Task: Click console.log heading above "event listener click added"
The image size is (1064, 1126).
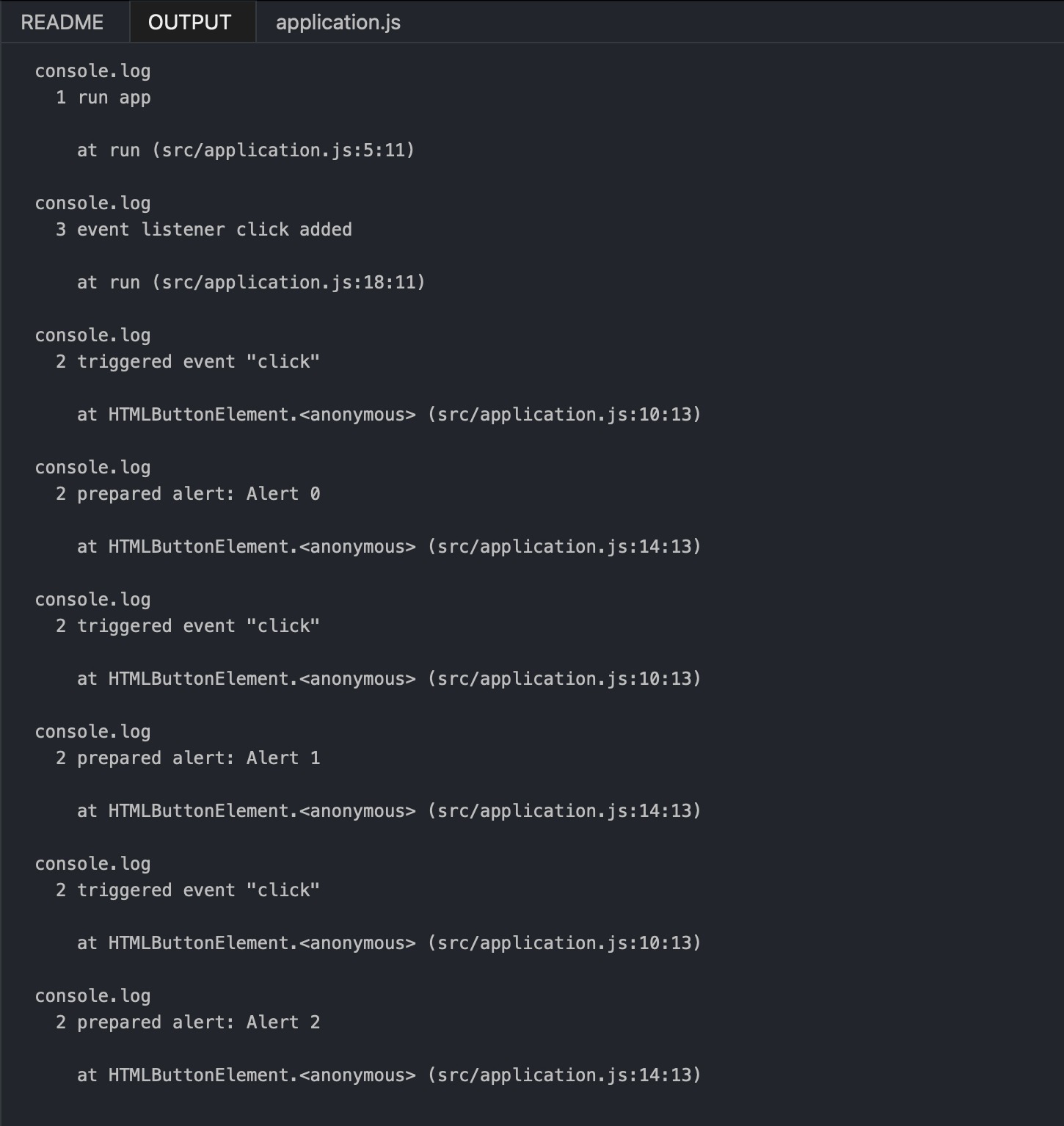Action: pyautogui.click(x=92, y=203)
